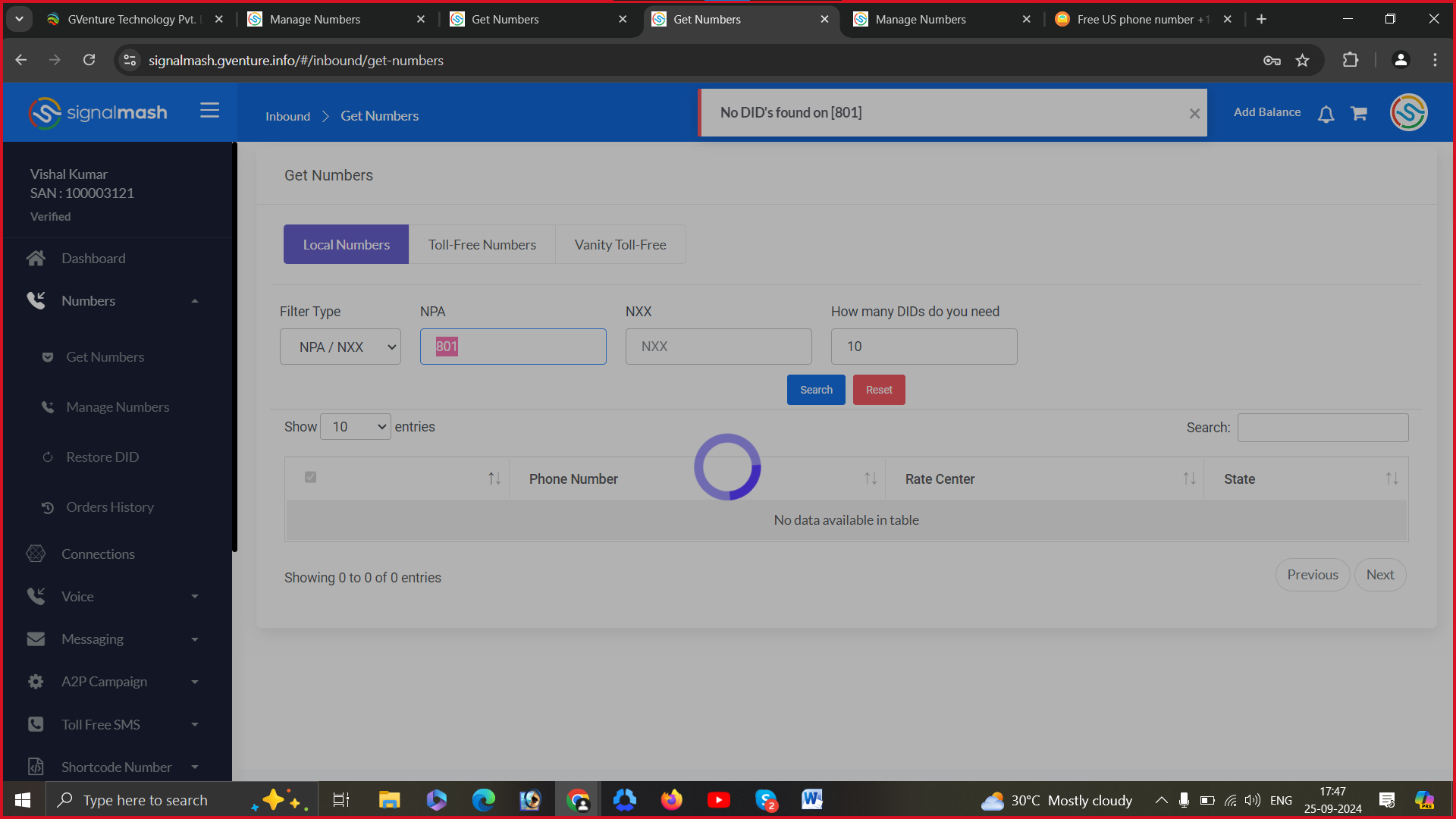The image size is (1456, 819).
Task: Dismiss the No DID's found alert
Action: (x=1194, y=114)
